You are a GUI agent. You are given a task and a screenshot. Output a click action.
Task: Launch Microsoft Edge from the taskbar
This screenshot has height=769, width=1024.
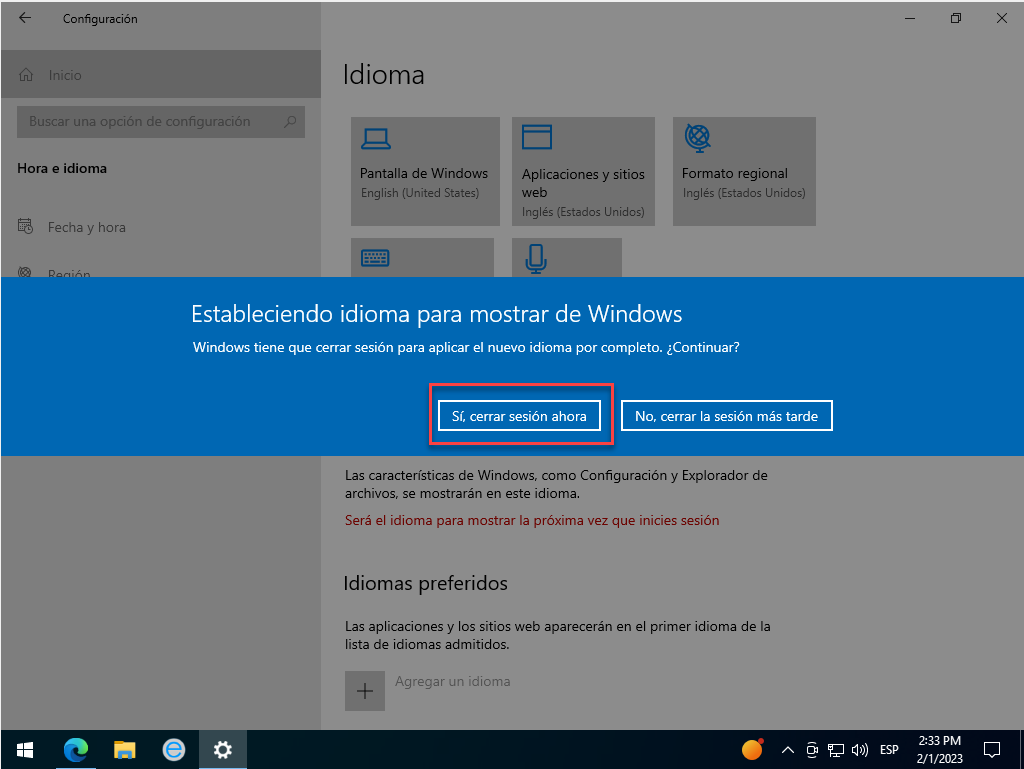pyautogui.click(x=76, y=750)
